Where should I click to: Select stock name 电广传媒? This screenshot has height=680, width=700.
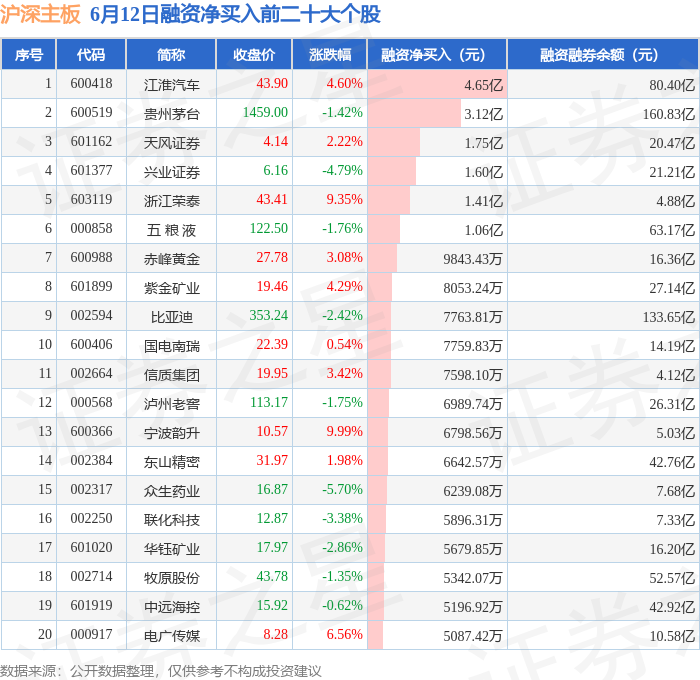[x=171, y=636]
